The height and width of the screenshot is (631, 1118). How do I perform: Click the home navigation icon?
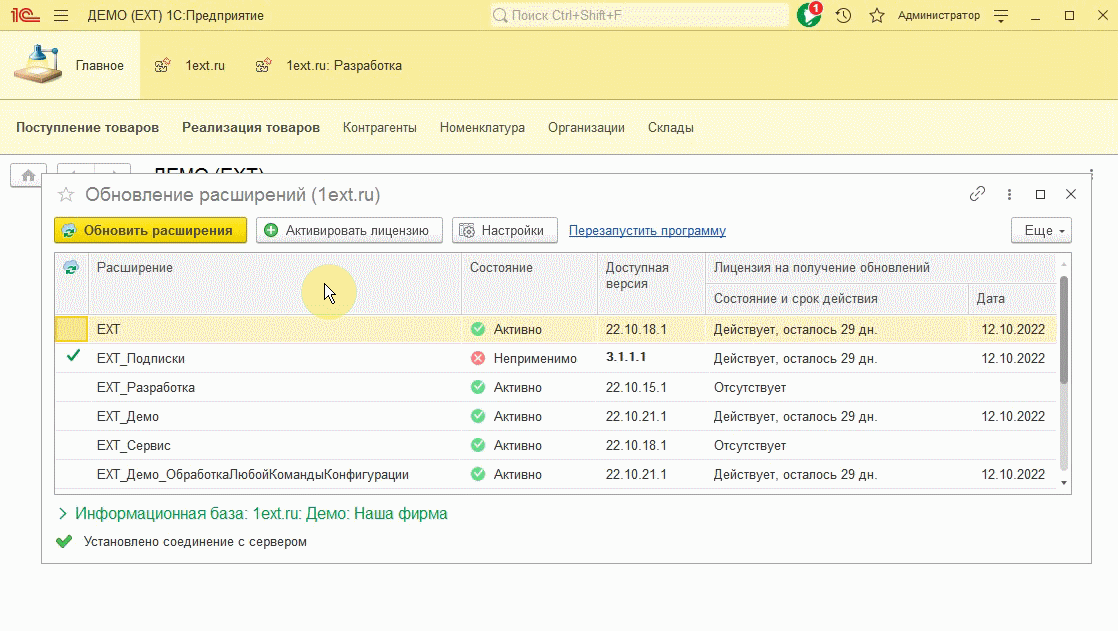pos(26,174)
